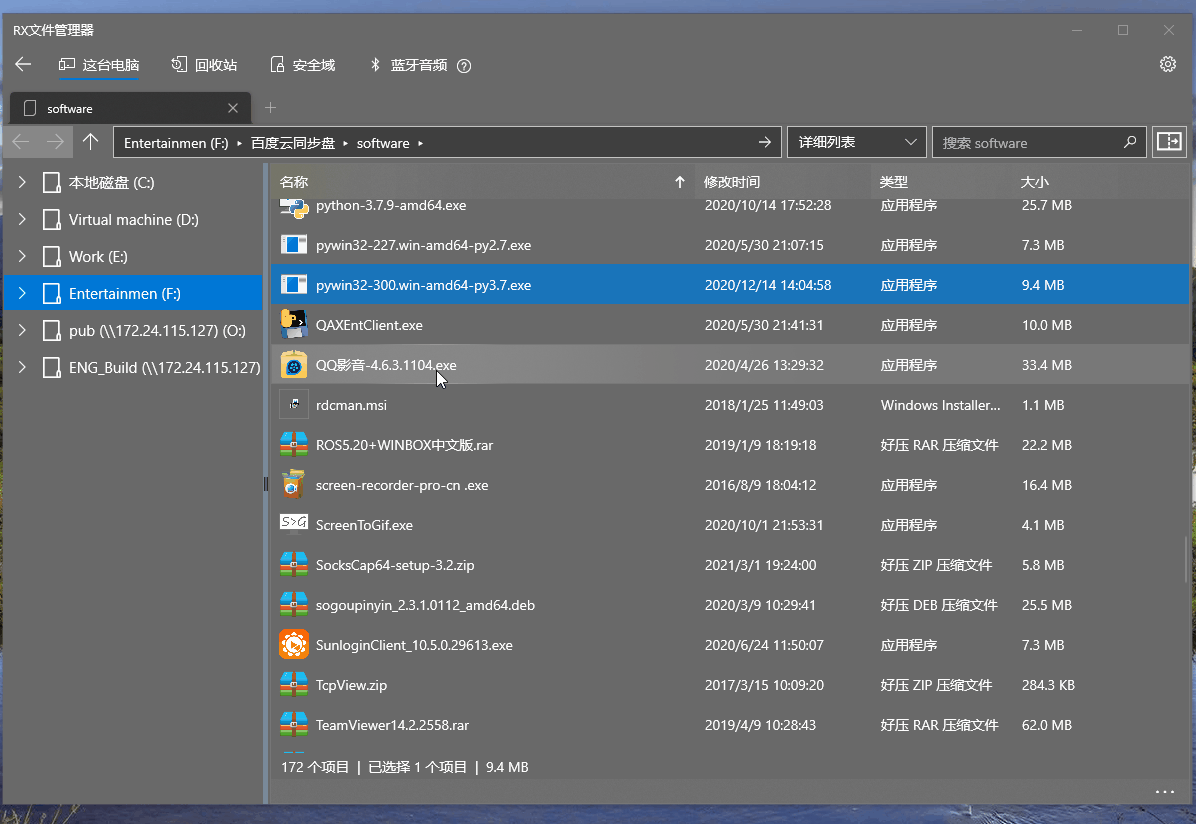
Task: Click the python-3.7.9-amd64.exe file icon
Action: point(294,207)
